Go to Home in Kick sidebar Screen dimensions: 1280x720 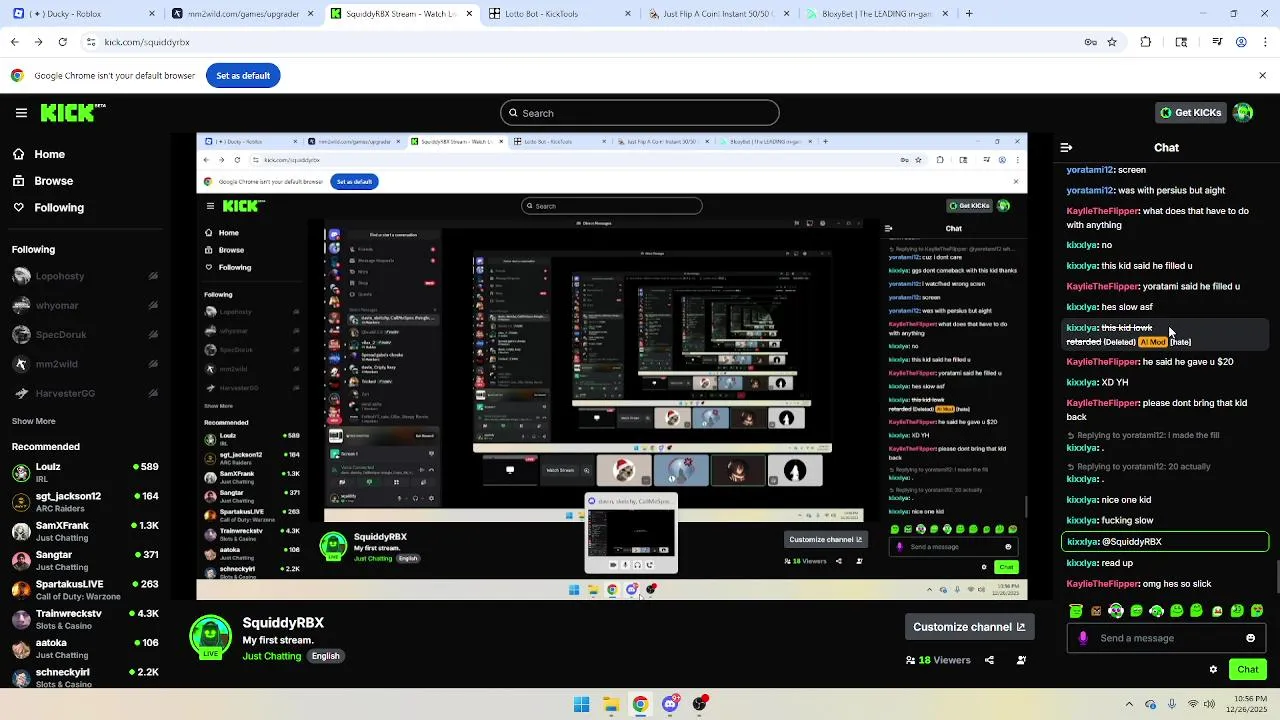38,154
